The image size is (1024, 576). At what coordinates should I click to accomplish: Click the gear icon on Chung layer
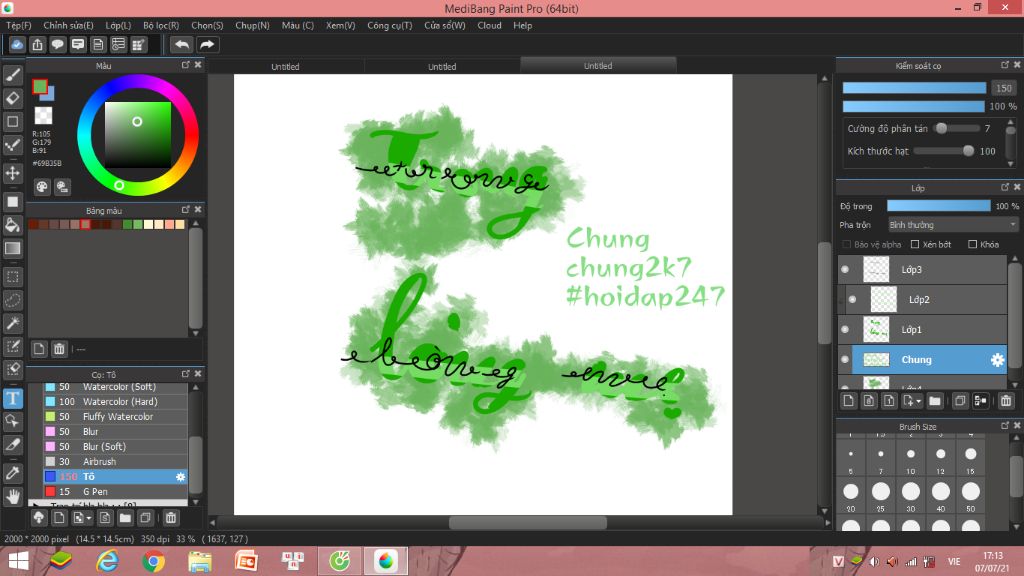pos(997,360)
